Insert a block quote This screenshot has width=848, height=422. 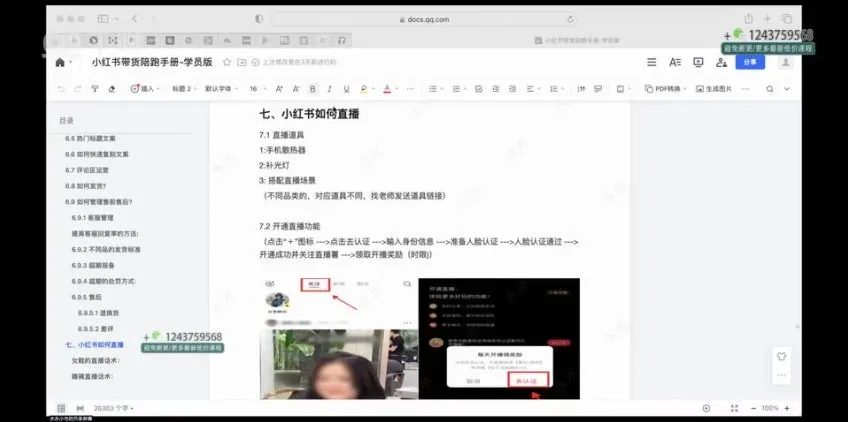(581, 89)
